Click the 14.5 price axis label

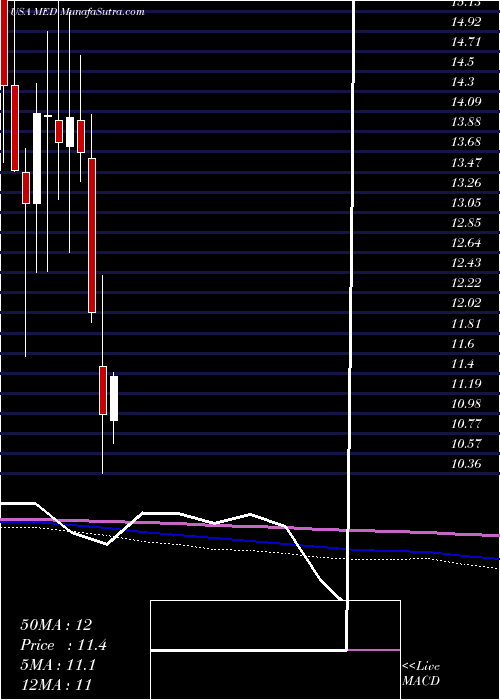[x=463, y=62]
